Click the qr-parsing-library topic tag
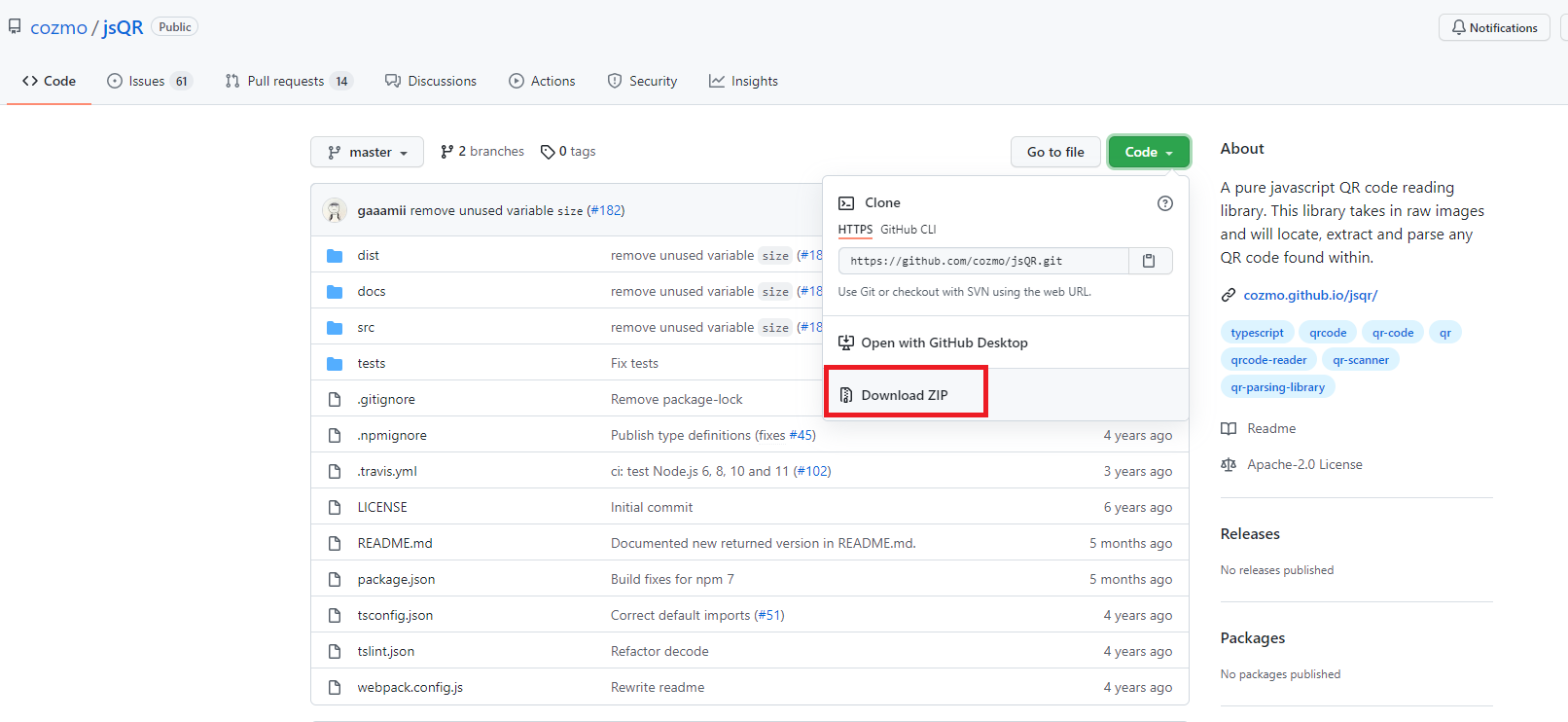Image resolution: width=1568 pixels, height=722 pixels. tap(1278, 387)
